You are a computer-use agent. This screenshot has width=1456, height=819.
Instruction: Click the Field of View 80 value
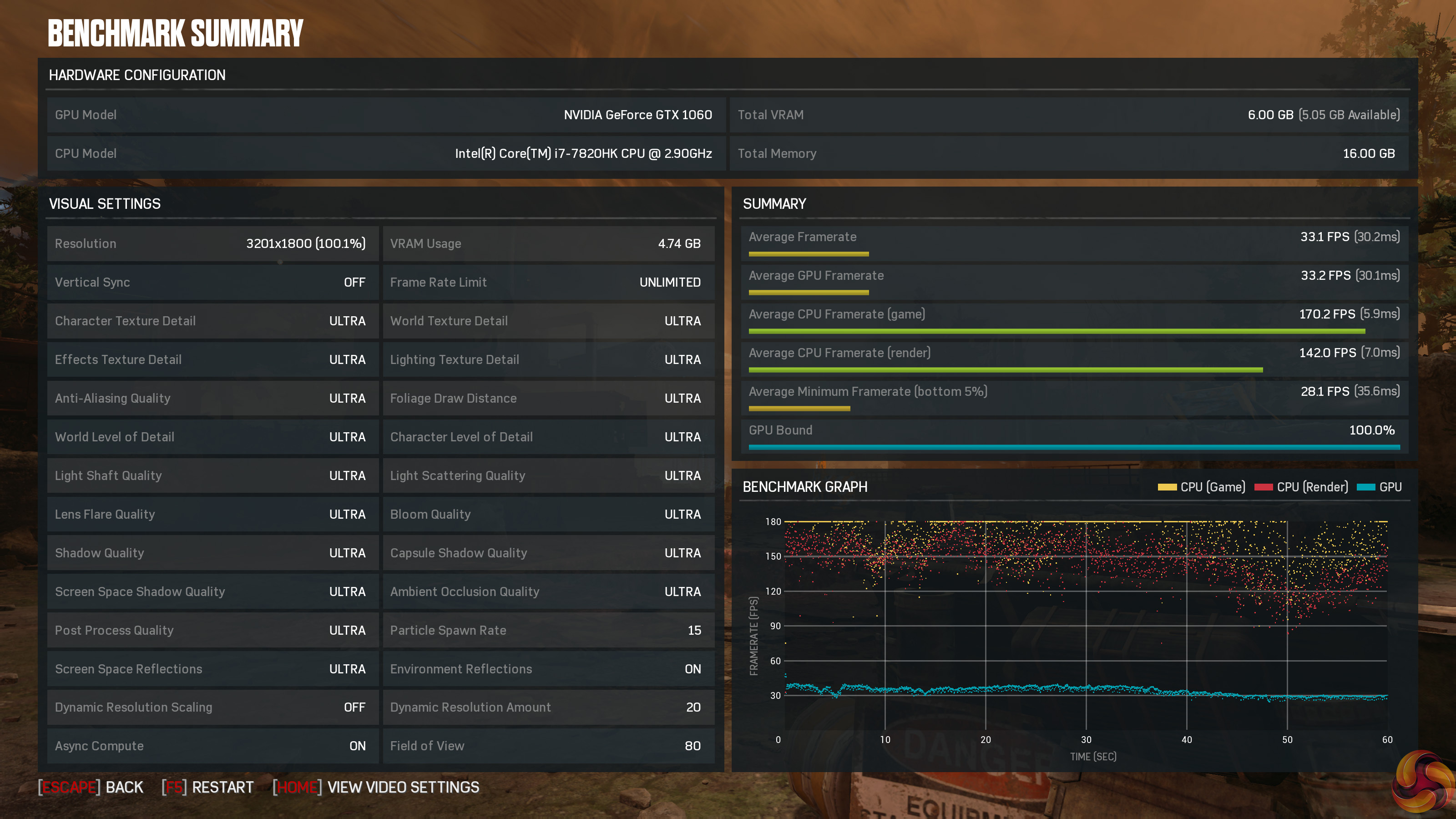click(x=693, y=746)
